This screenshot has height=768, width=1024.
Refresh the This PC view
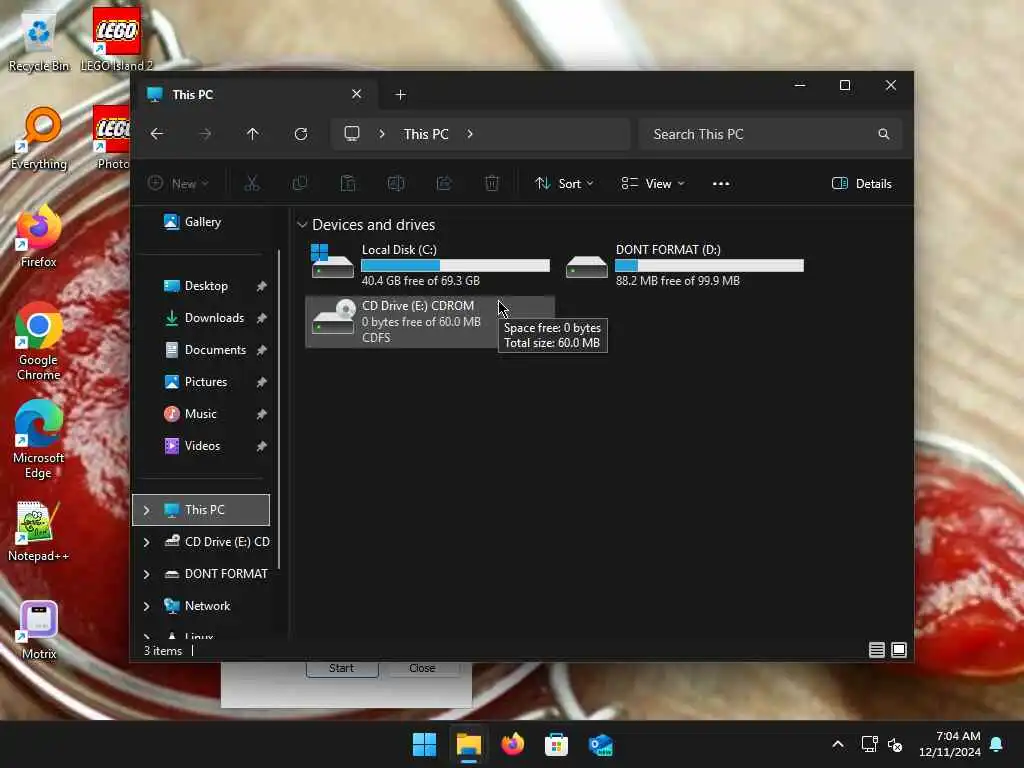click(300, 134)
